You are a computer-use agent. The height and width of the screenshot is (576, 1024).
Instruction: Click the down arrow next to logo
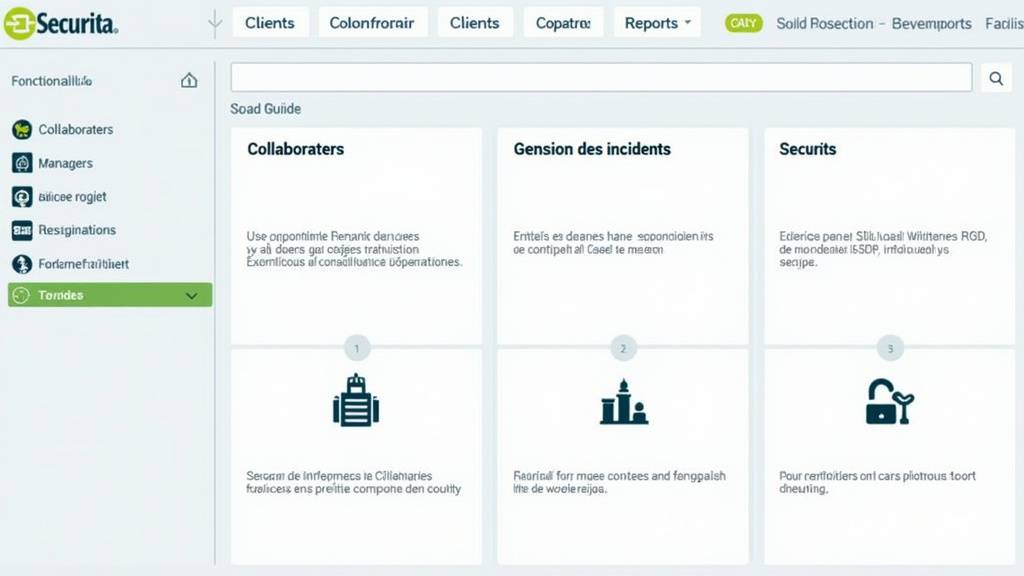pyautogui.click(x=214, y=24)
